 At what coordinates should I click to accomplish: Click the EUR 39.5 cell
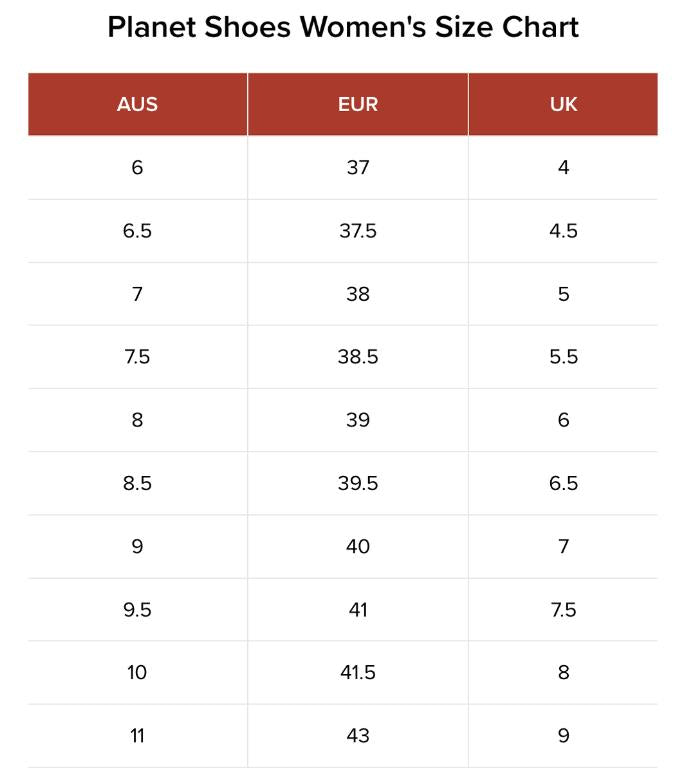[x=357, y=483]
